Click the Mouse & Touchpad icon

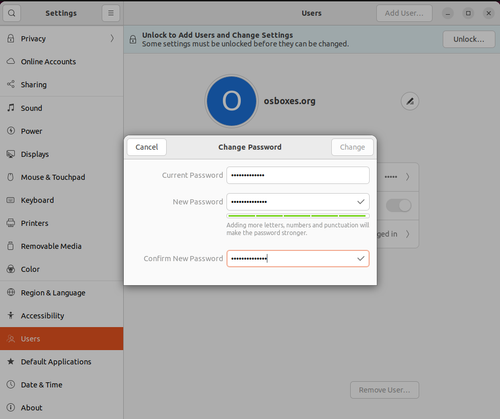point(11,177)
